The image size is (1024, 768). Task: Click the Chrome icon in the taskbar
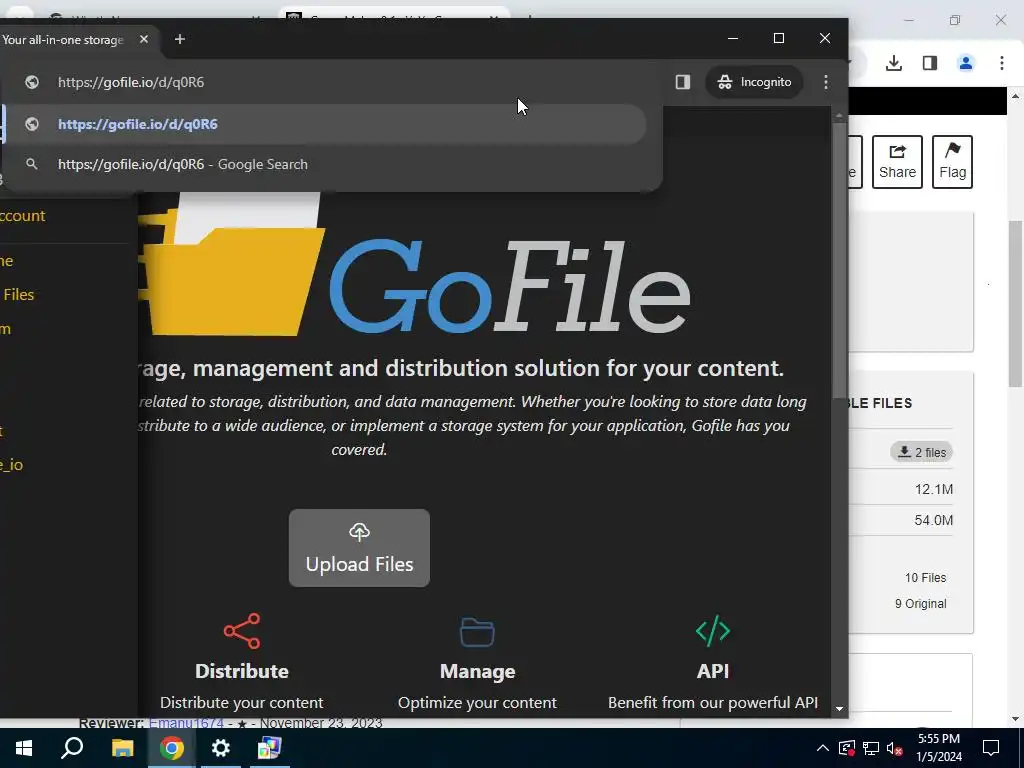pos(172,748)
